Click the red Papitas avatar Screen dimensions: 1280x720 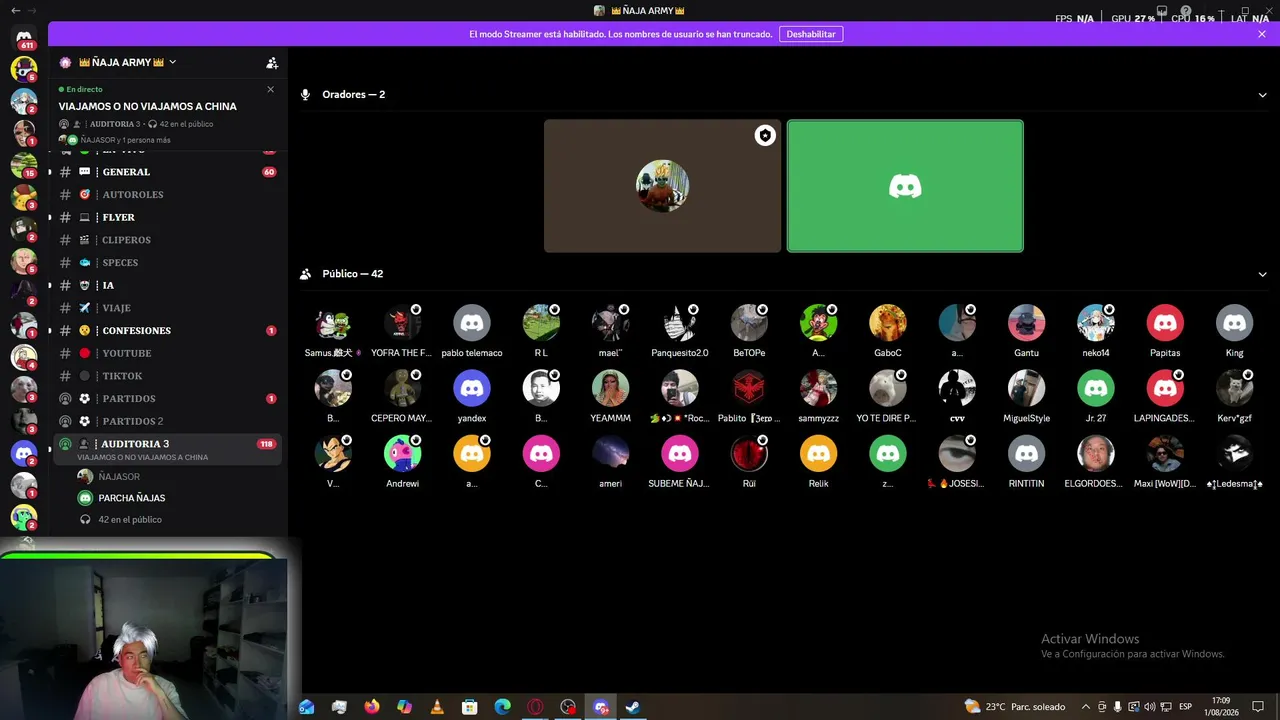(x=1165, y=323)
